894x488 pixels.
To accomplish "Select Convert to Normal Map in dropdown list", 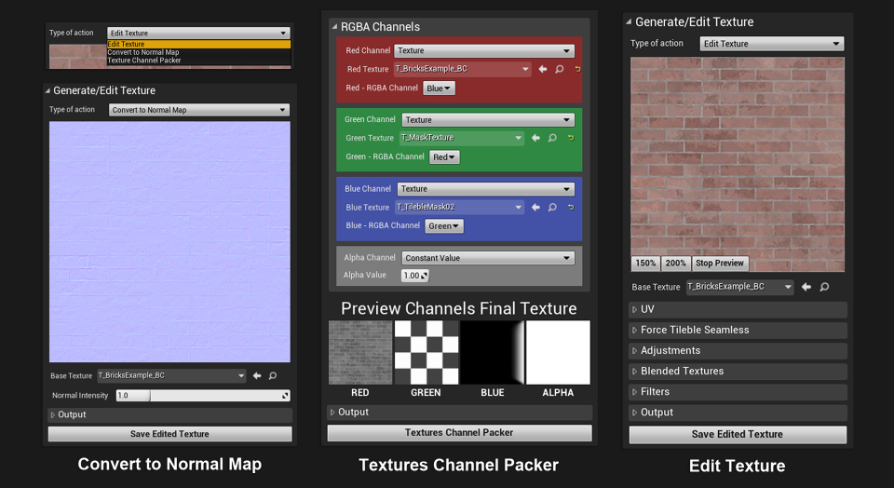I will click(x=143, y=52).
